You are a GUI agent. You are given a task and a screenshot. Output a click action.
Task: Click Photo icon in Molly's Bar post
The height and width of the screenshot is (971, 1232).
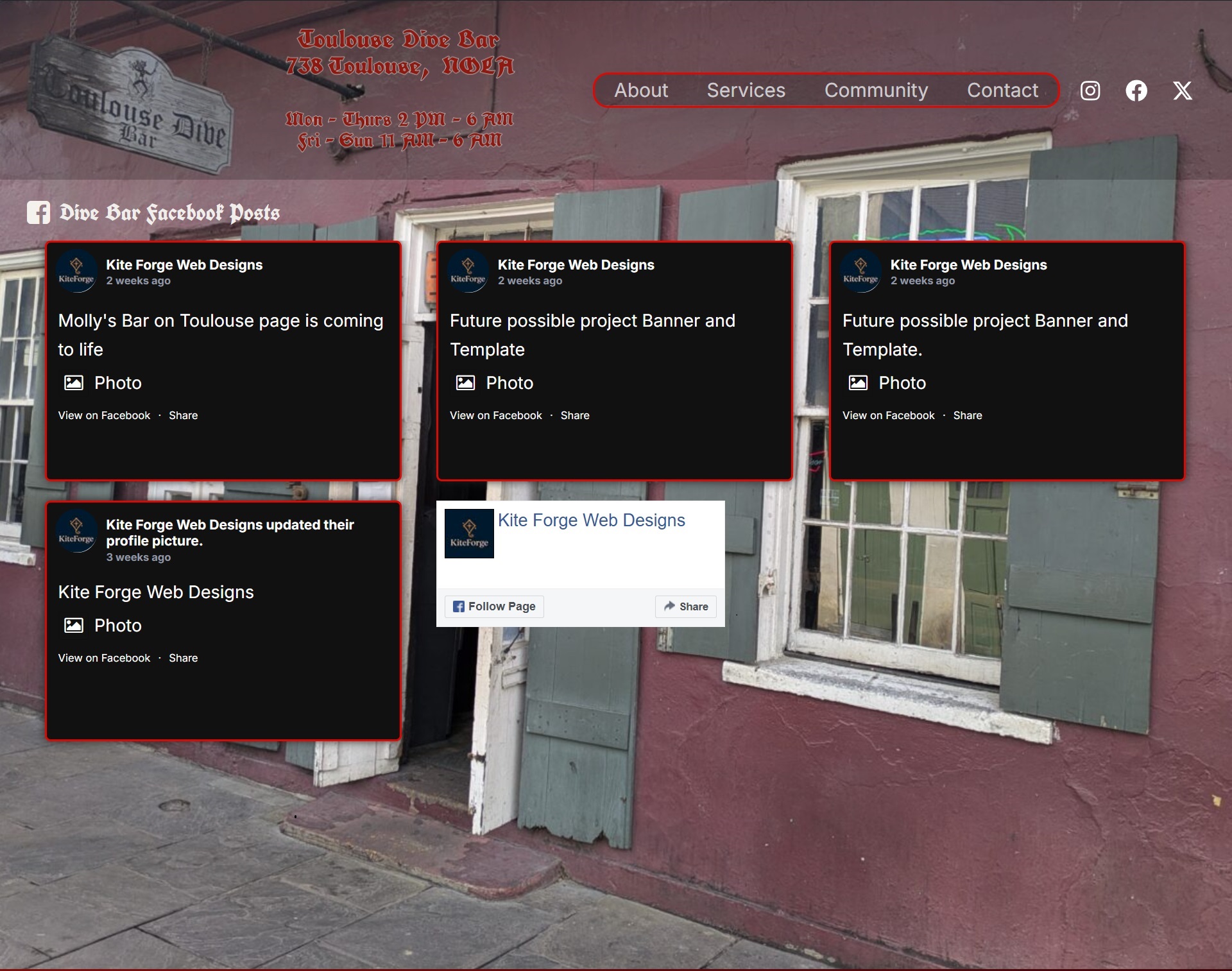[x=74, y=383]
